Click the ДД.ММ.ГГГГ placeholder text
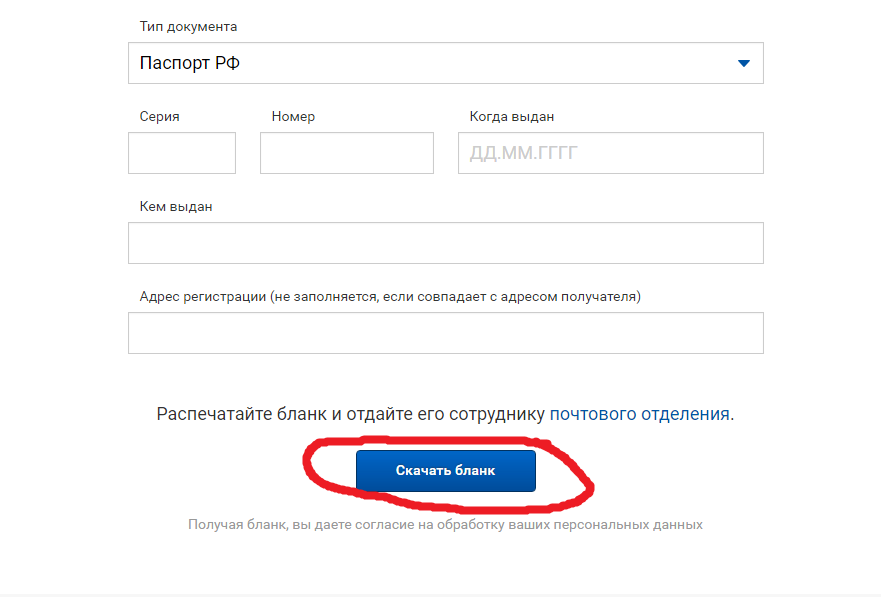Screen dimensions: 881x597 coord(525,154)
